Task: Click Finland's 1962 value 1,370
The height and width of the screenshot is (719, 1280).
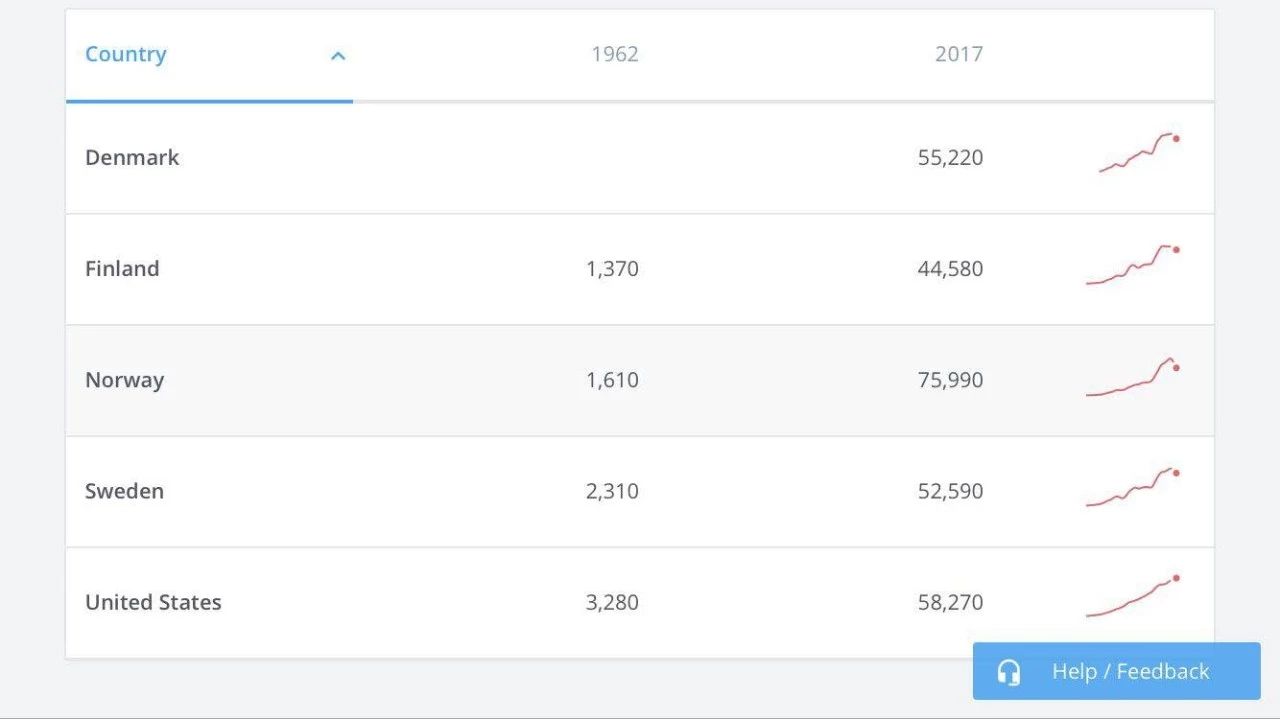Action: 612,269
